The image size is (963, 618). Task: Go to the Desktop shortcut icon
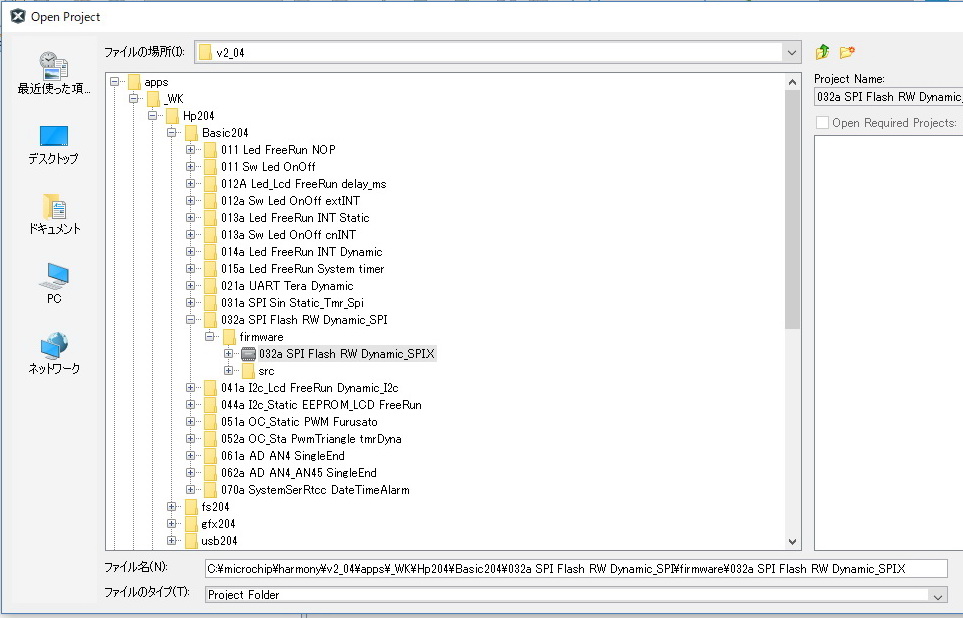[54, 136]
